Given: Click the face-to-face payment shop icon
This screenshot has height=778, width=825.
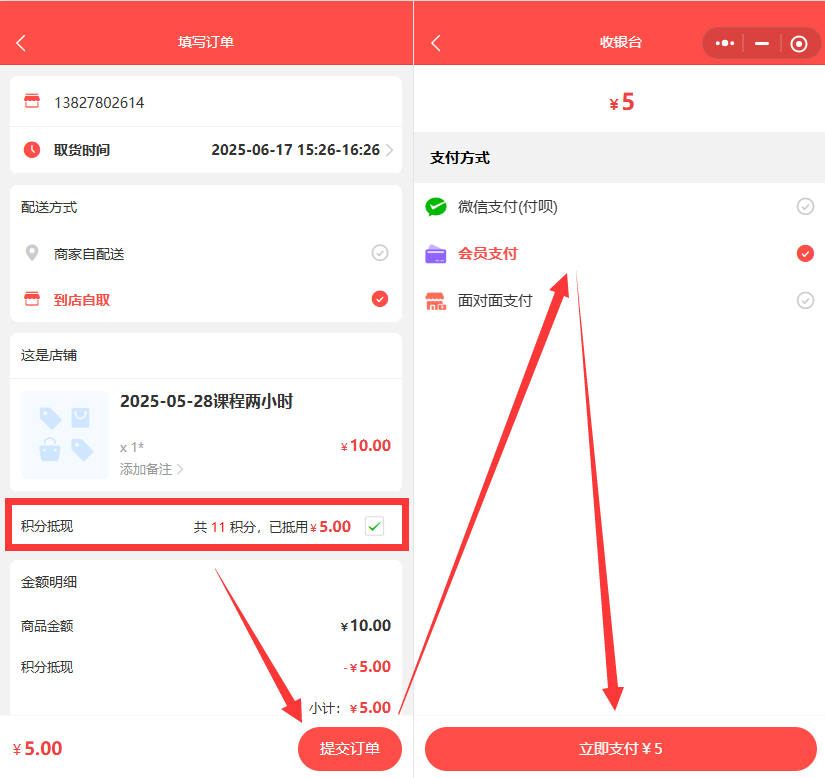Looking at the screenshot, I should click(436, 301).
